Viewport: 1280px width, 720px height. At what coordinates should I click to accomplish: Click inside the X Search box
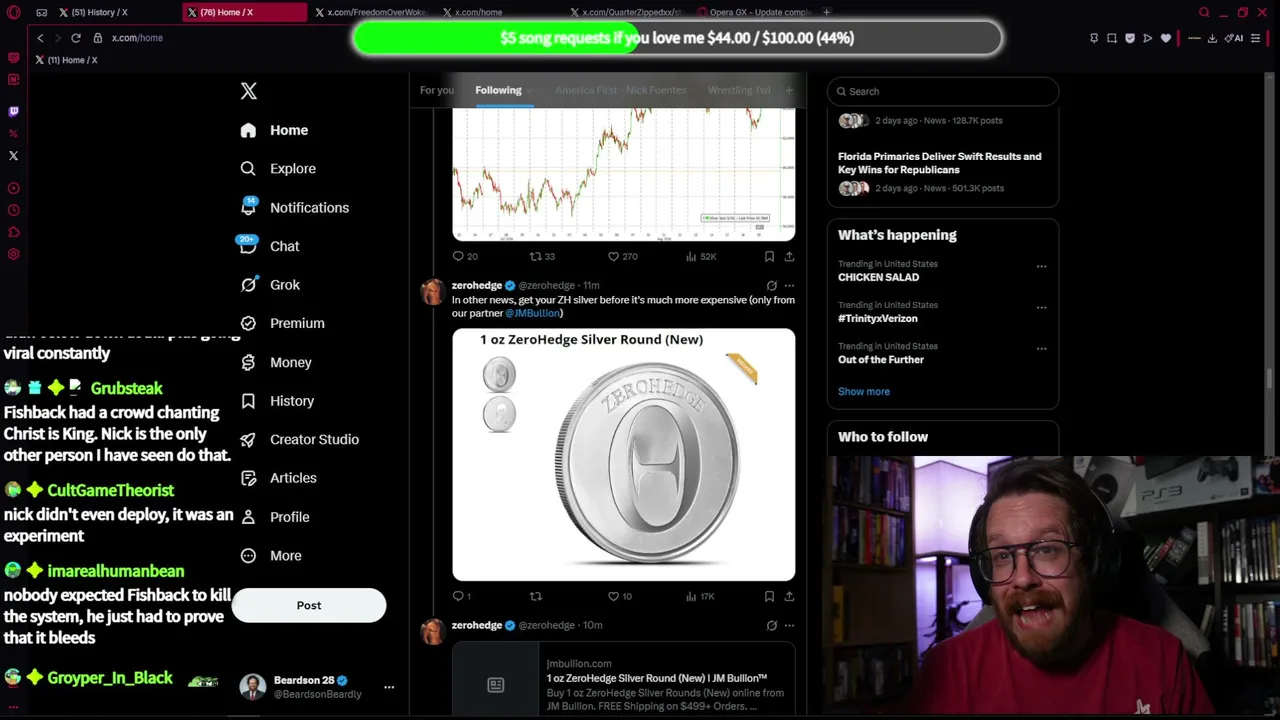pyautogui.click(x=943, y=91)
